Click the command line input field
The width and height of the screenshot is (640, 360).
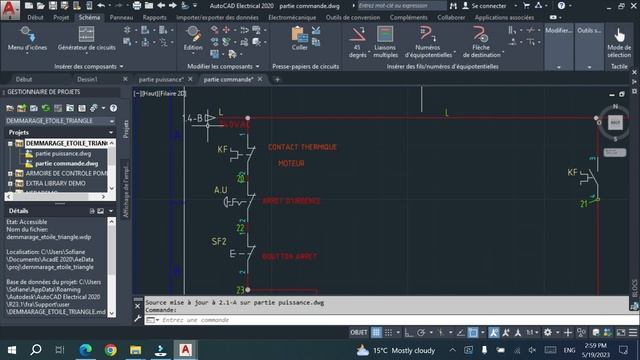(x=386, y=320)
